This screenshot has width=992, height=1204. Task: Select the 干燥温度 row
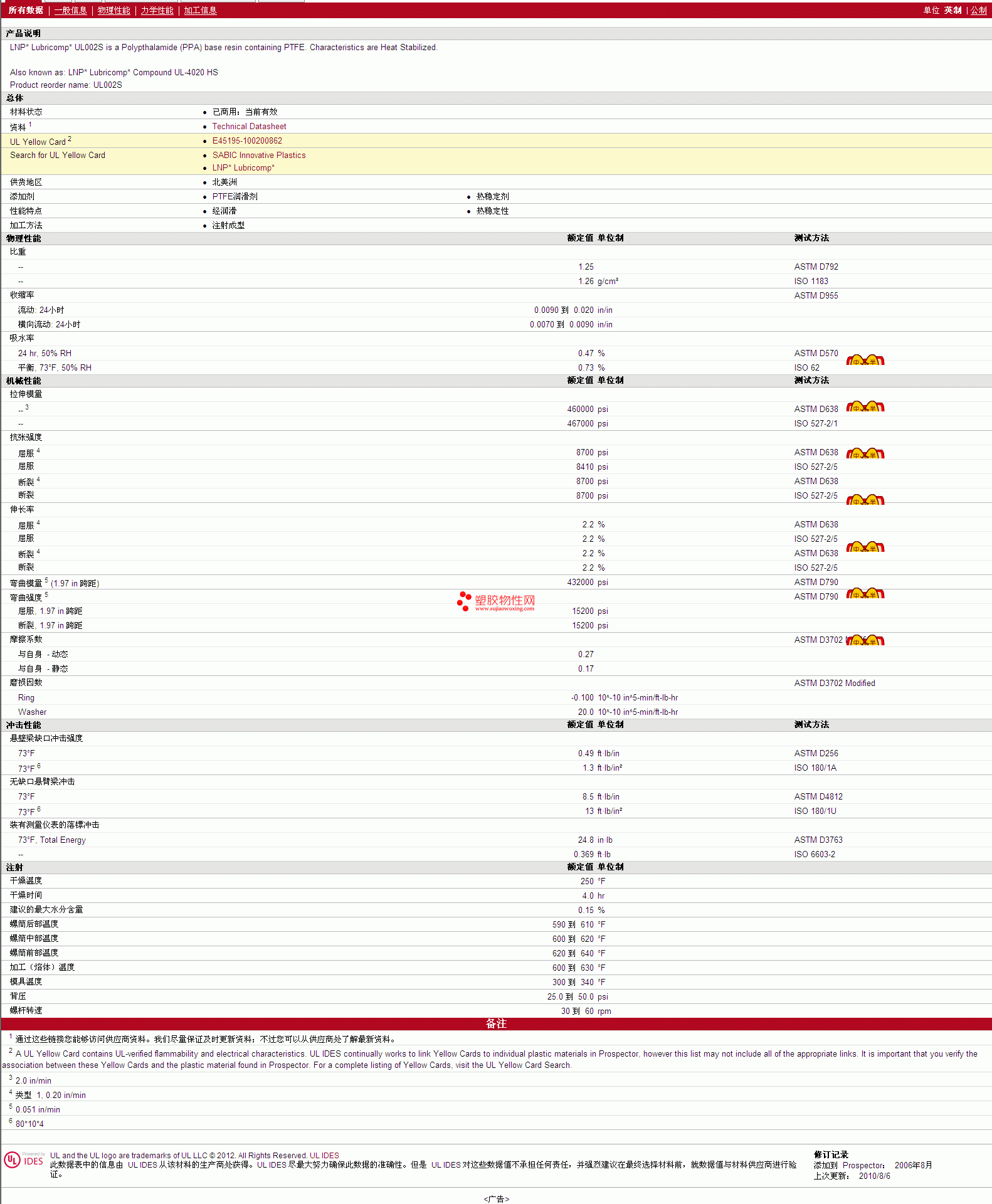496,881
